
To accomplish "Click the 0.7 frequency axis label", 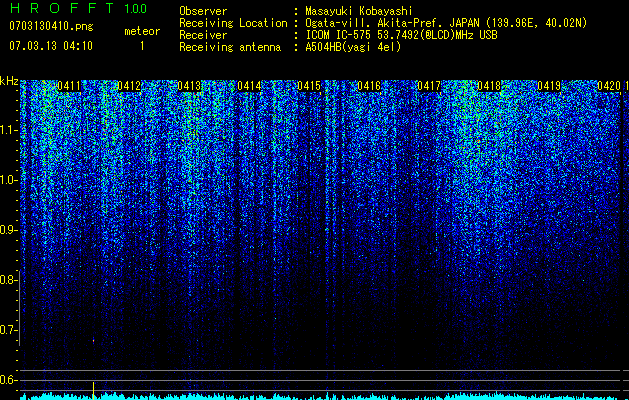I will (8, 330).
